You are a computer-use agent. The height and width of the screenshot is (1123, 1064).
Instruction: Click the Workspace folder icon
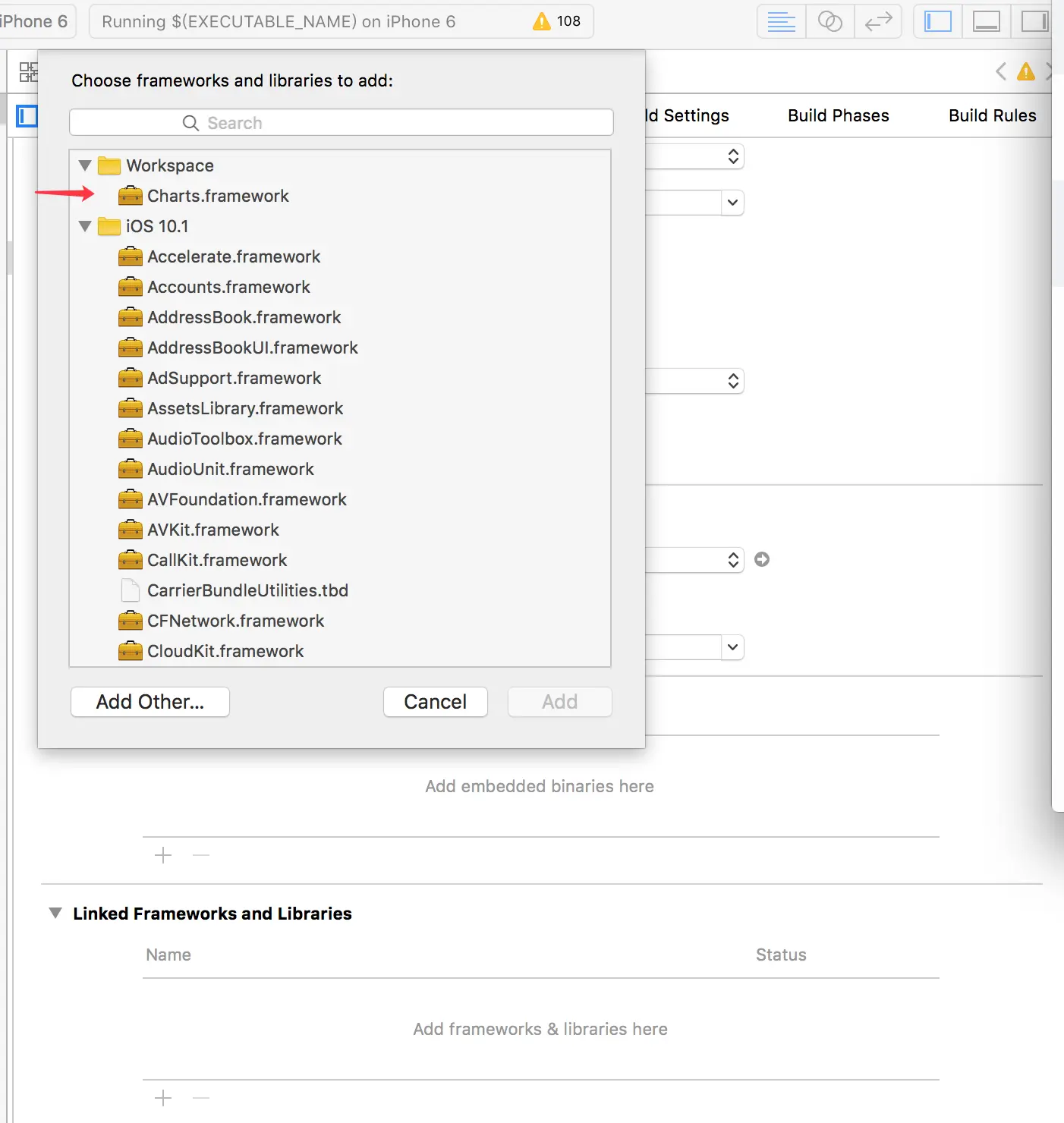(x=109, y=165)
